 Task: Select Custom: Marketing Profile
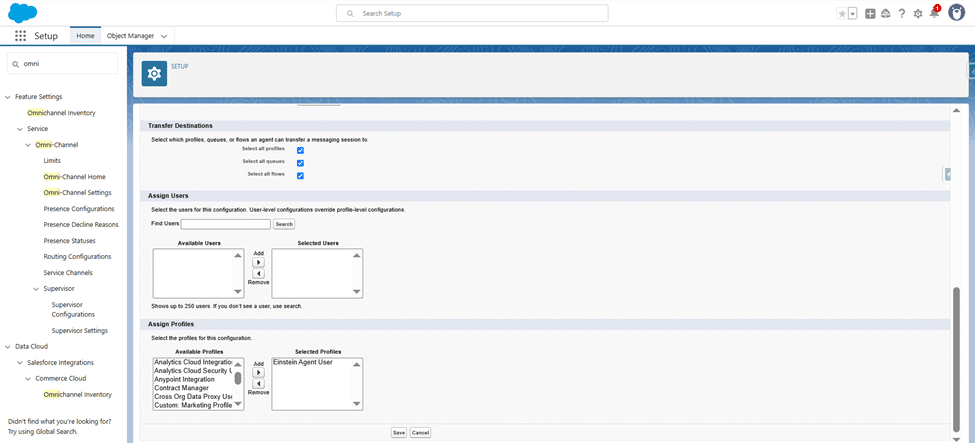click(193, 406)
